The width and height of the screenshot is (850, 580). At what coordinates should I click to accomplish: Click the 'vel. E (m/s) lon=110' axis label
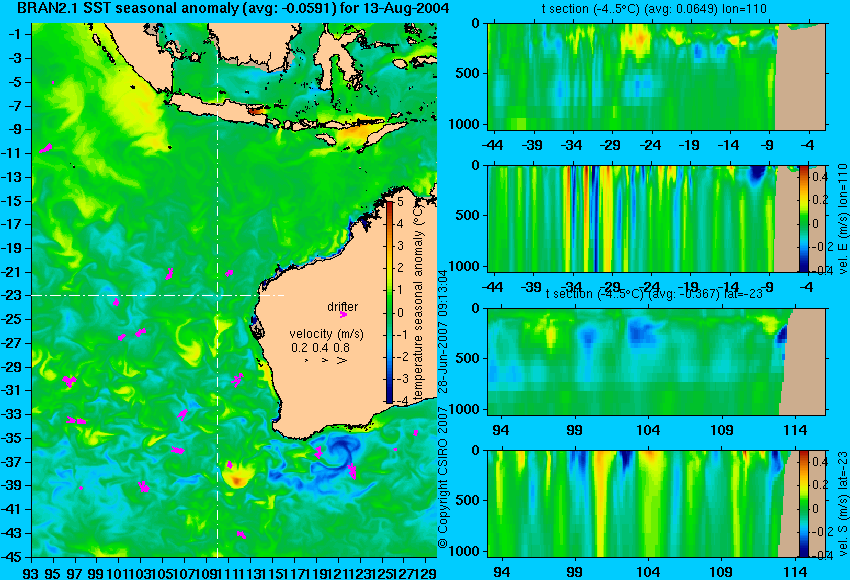coord(843,219)
